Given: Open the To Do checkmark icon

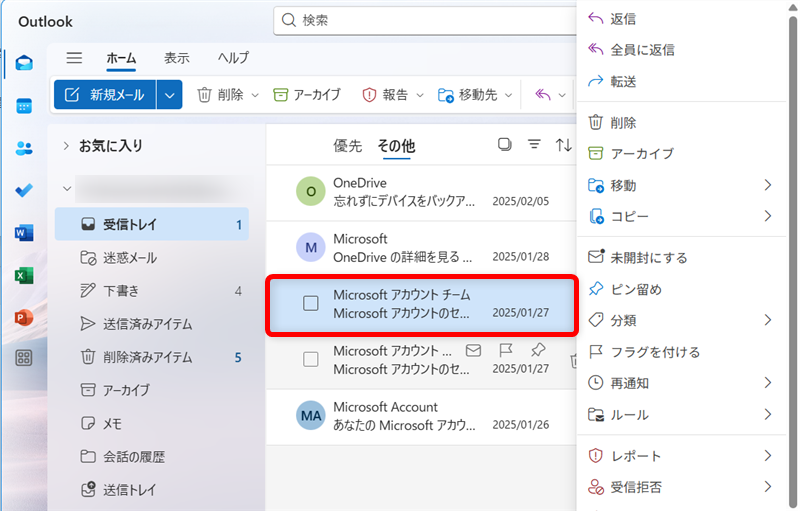Looking at the screenshot, I should click(x=24, y=191).
